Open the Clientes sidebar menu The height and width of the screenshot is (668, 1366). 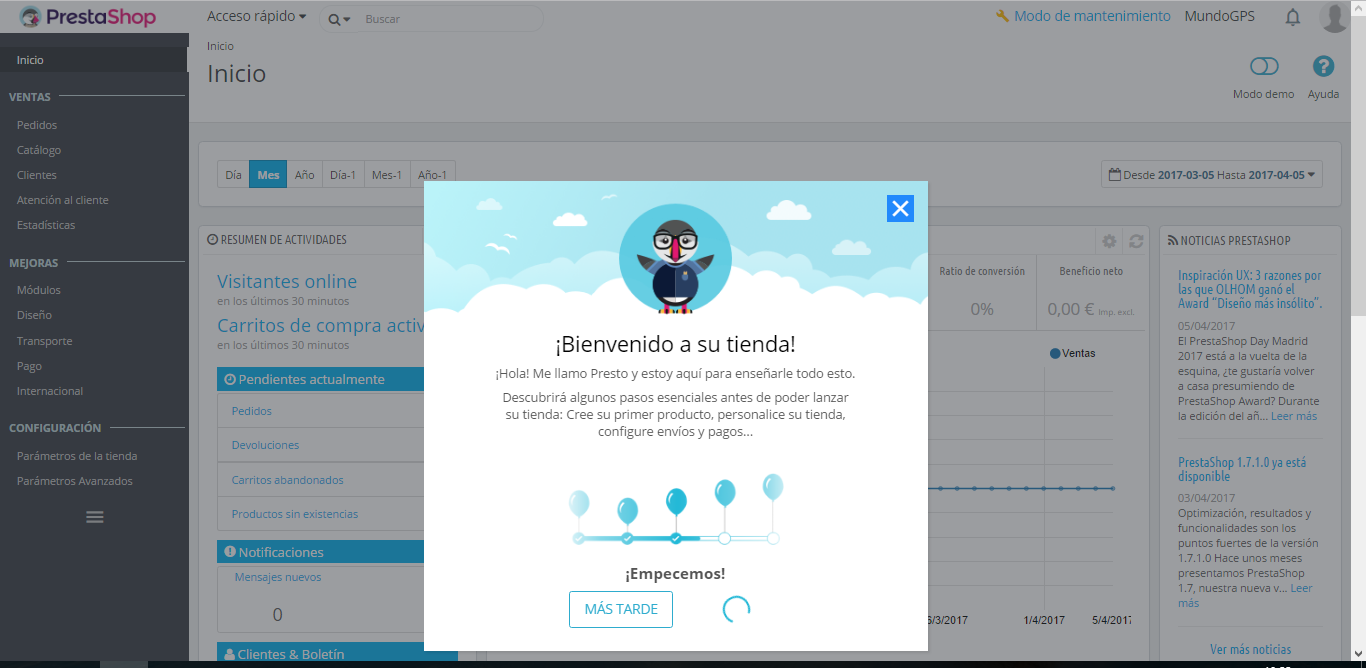pyautogui.click(x=37, y=175)
